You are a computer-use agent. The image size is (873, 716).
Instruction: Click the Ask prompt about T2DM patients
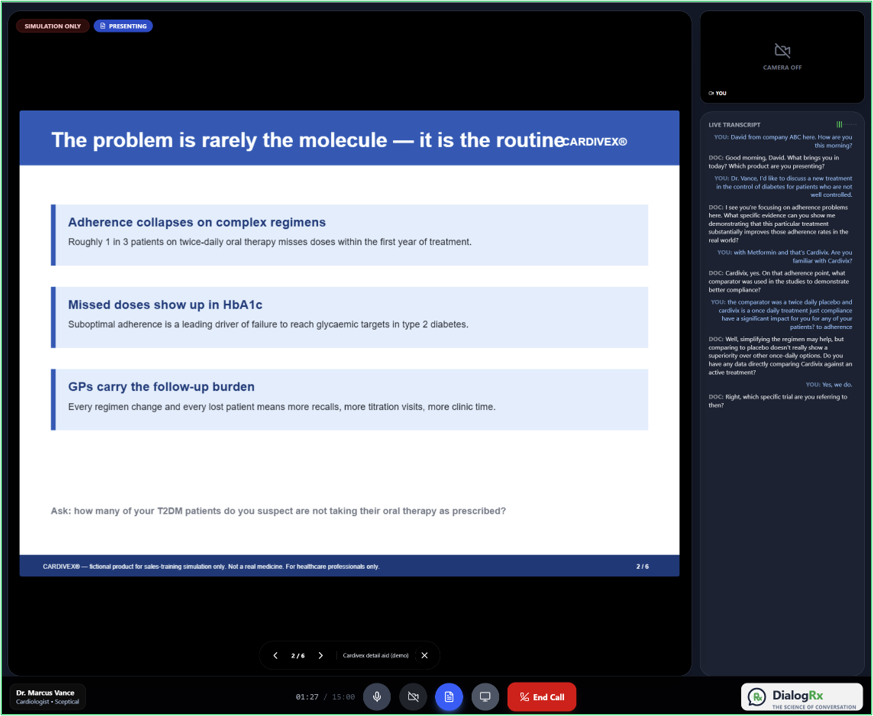click(x=278, y=511)
